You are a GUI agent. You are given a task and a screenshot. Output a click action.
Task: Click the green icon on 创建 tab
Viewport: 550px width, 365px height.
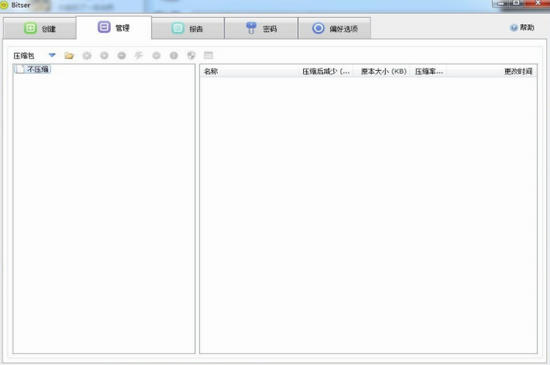(30, 28)
